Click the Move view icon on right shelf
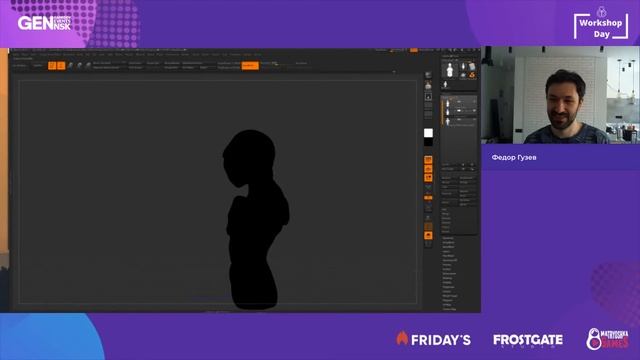 [x=428, y=218]
